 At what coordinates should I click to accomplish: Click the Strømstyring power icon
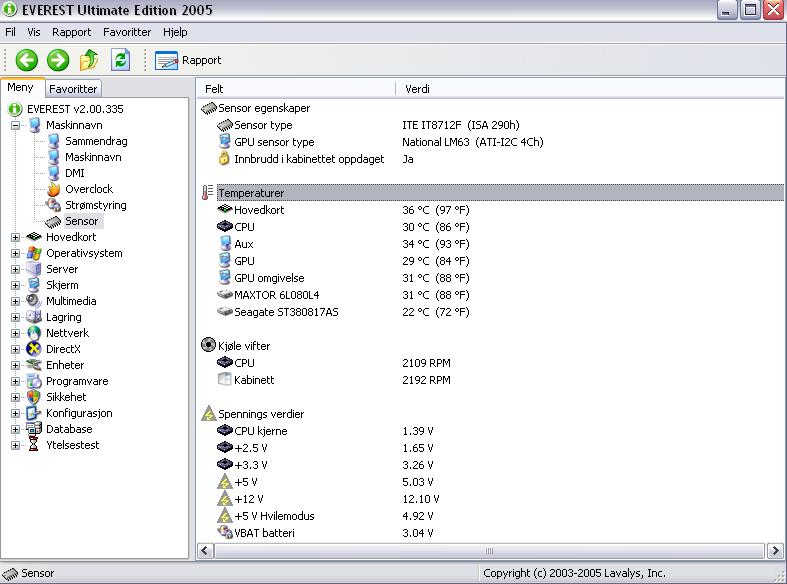coord(53,205)
